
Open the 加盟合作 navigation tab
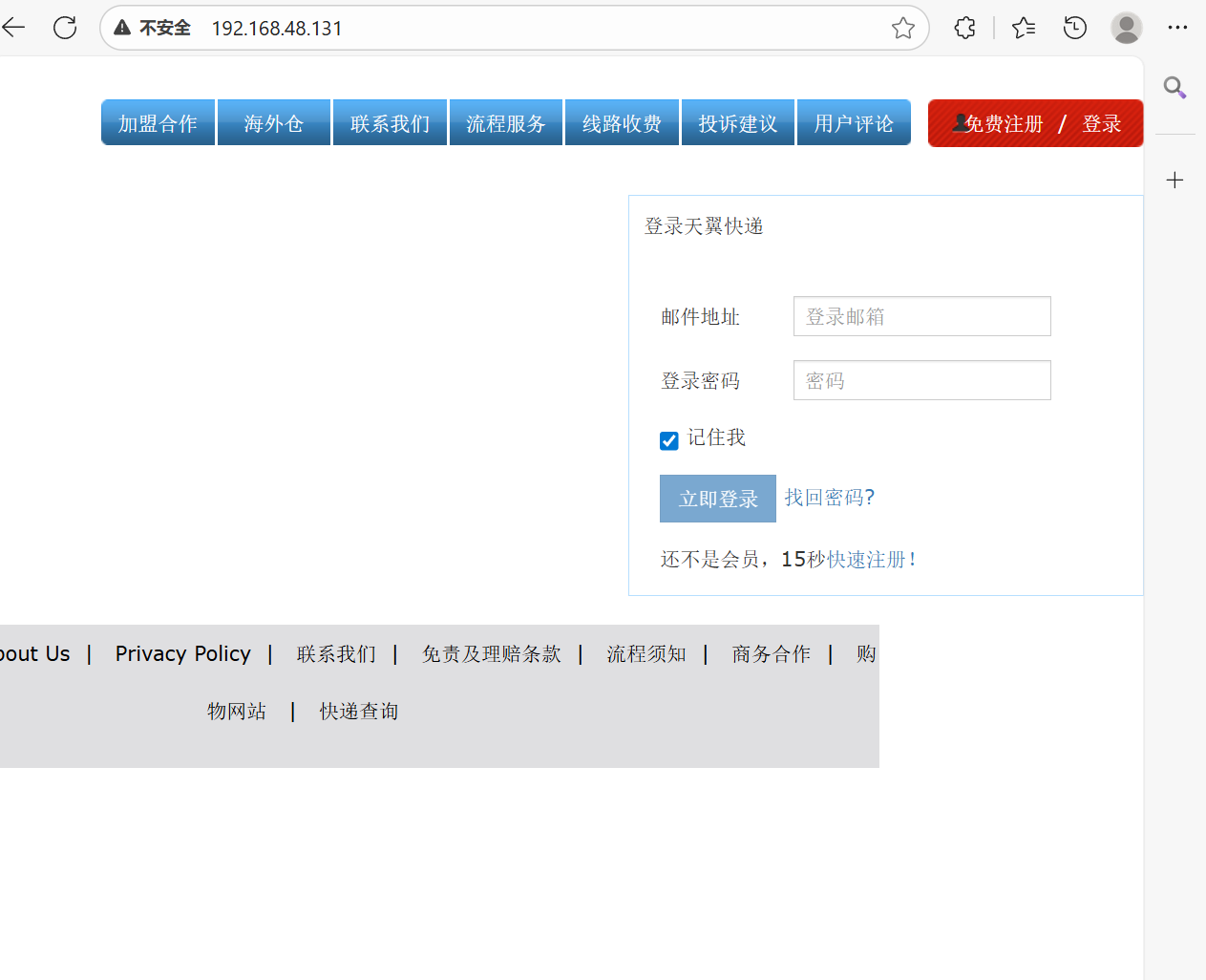click(158, 123)
